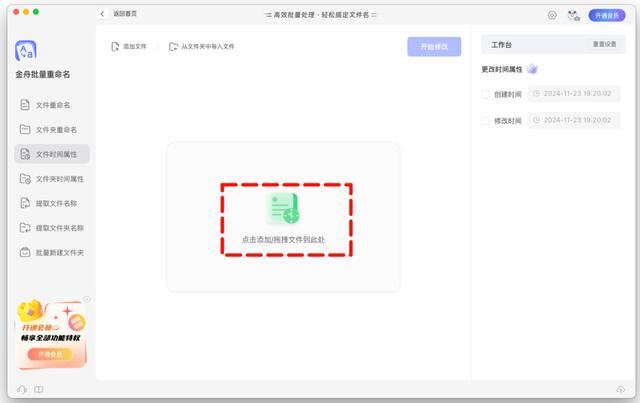The height and width of the screenshot is (403, 640).
Task: Click the cloud icon in bottom-right corner
Action: [620, 389]
